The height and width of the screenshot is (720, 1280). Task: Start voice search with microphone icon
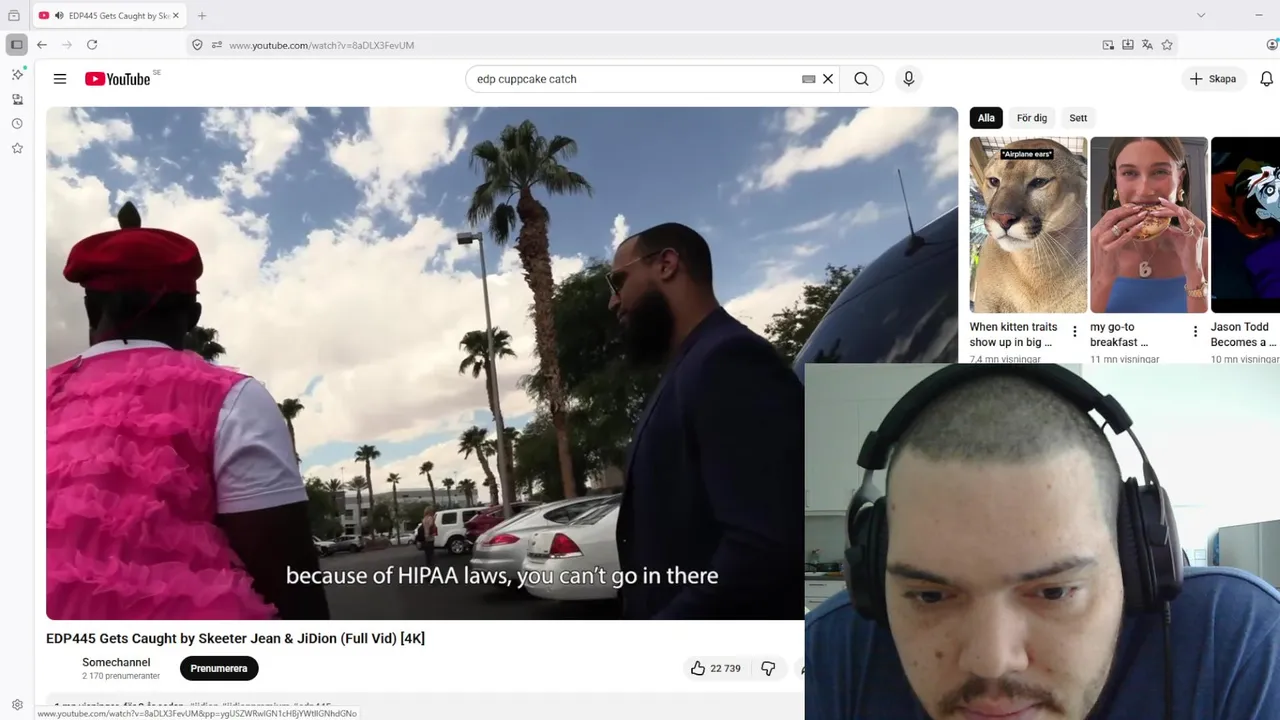[908, 79]
